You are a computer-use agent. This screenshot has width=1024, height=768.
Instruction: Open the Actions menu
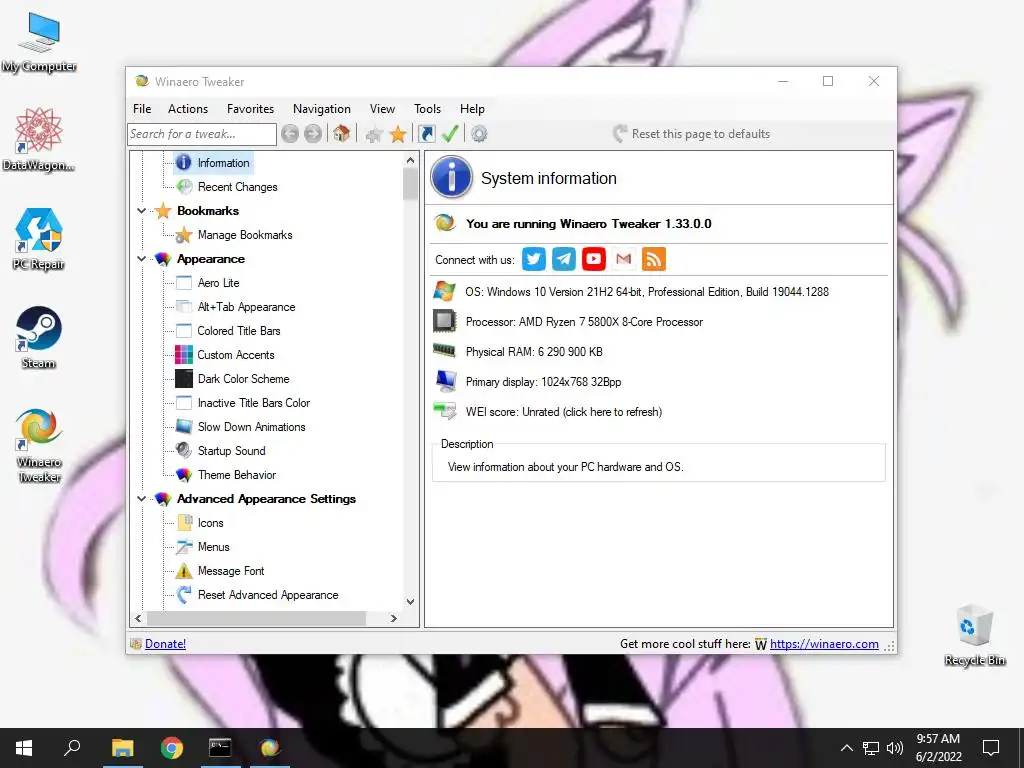click(188, 109)
